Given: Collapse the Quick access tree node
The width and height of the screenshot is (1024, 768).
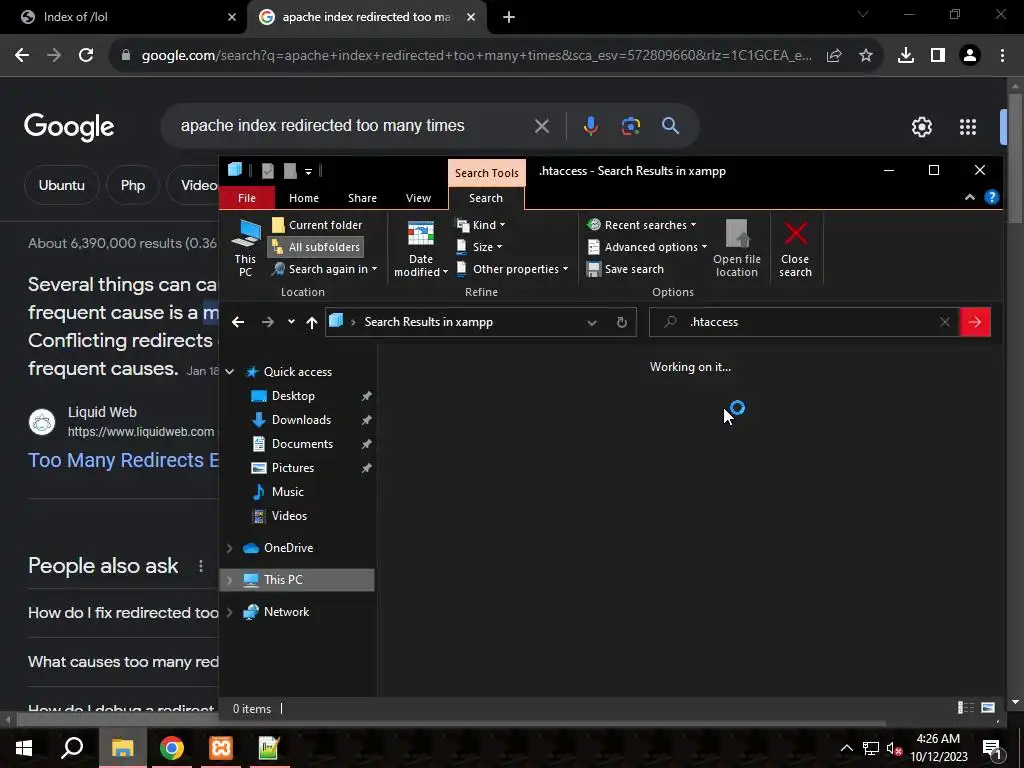Looking at the screenshot, I should point(229,372).
